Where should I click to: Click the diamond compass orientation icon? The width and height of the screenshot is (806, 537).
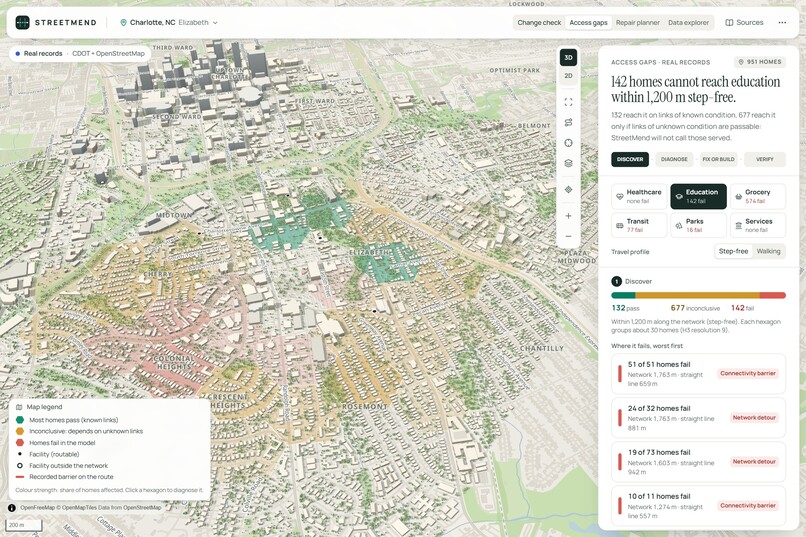(568, 190)
